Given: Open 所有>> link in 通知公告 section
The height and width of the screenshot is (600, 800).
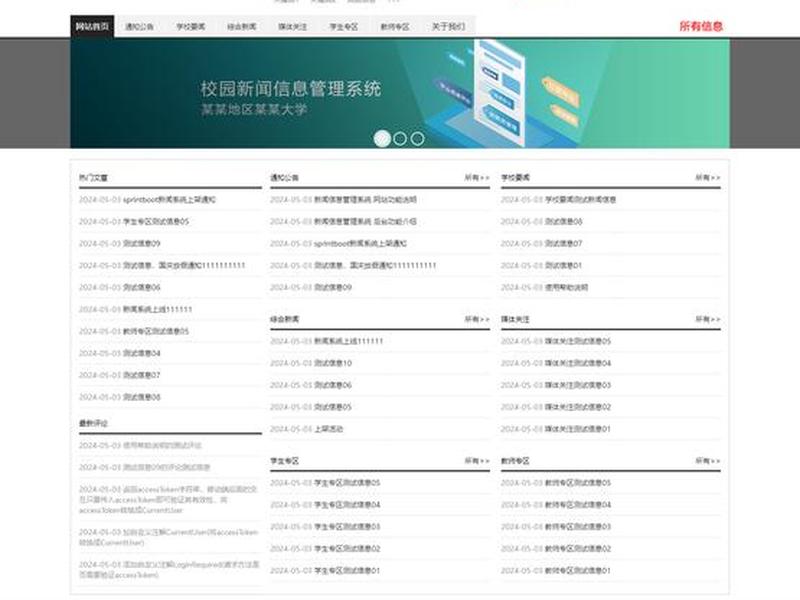Looking at the screenshot, I should tap(477, 178).
